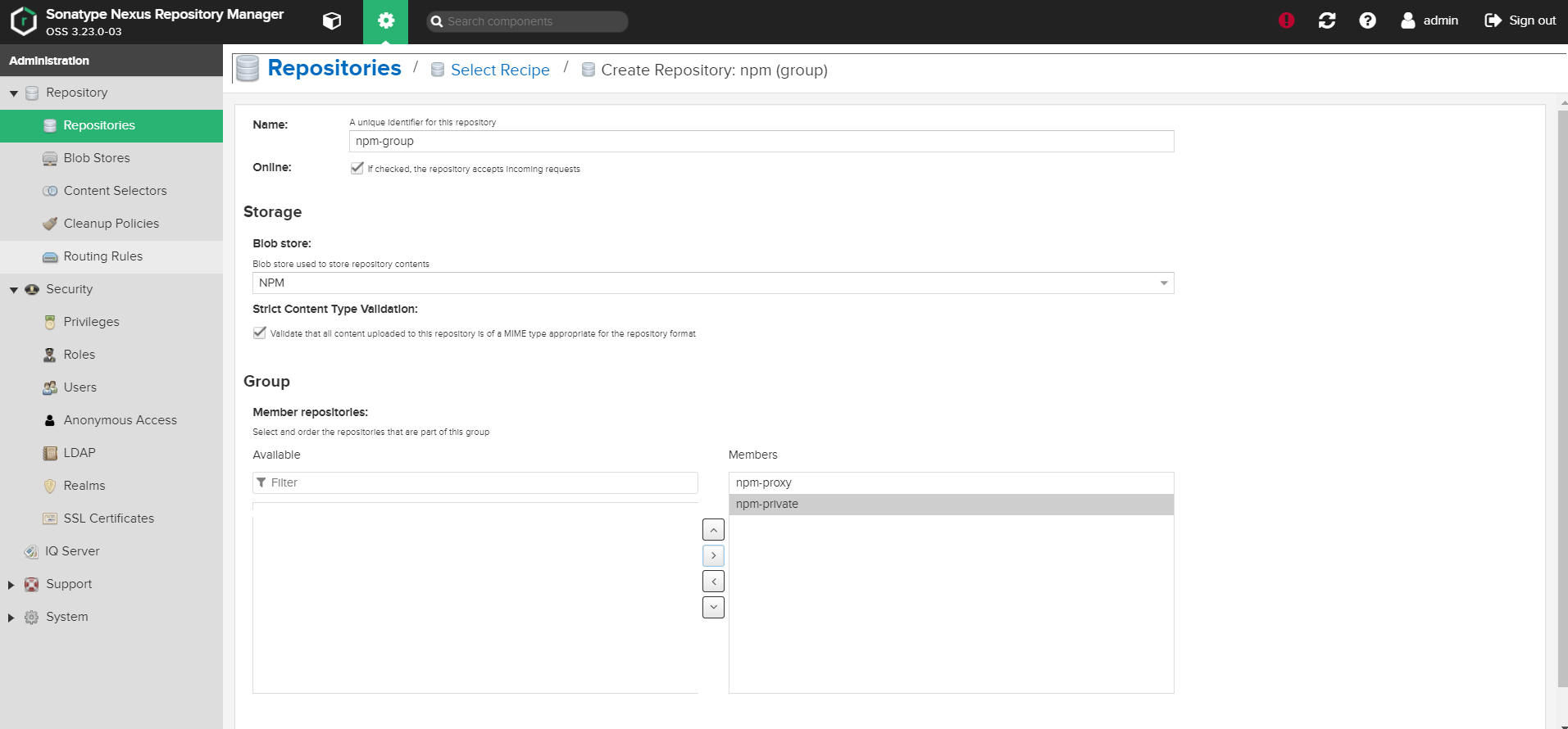Click the Sign out button
Image resolution: width=1568 pixels, height=729 pixels.
click(1520, 20)
